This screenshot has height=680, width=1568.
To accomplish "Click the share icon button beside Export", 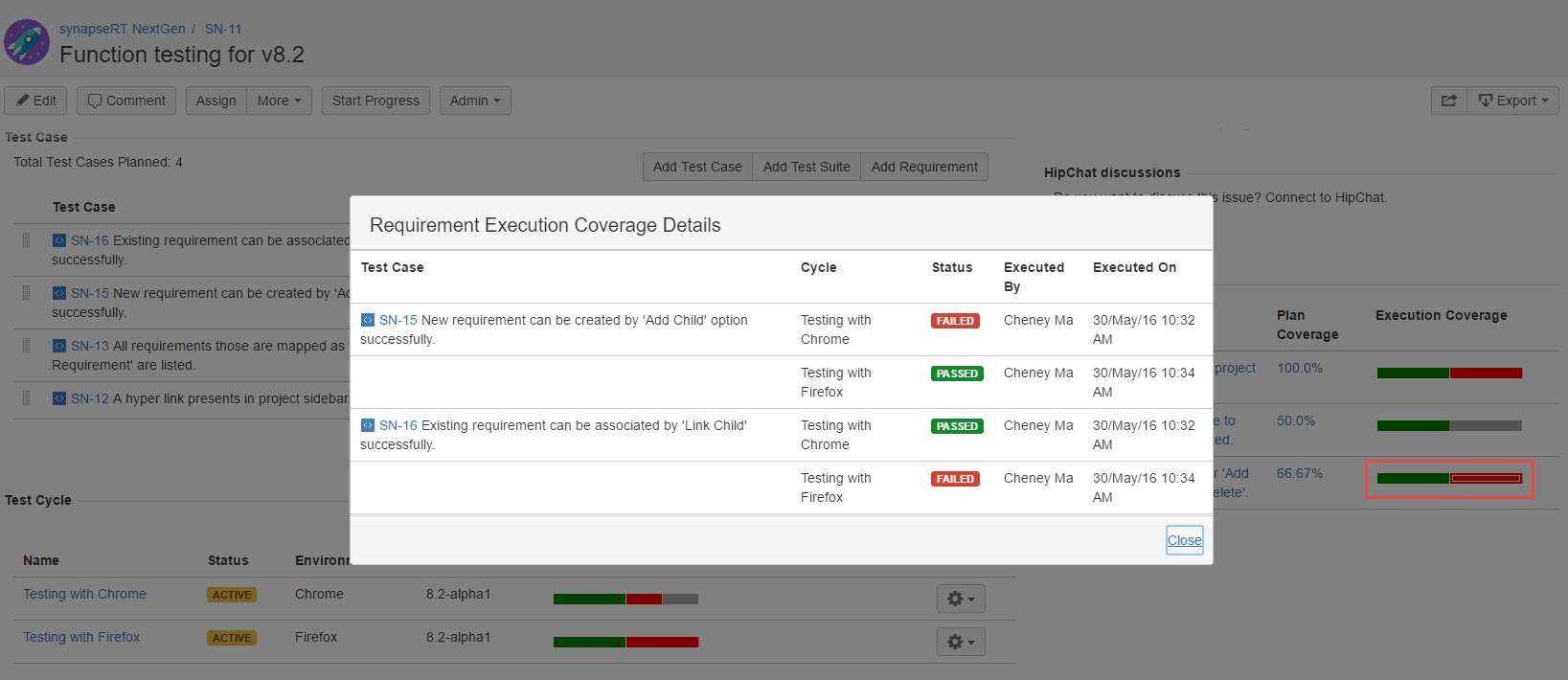I will coord(1448,101).
